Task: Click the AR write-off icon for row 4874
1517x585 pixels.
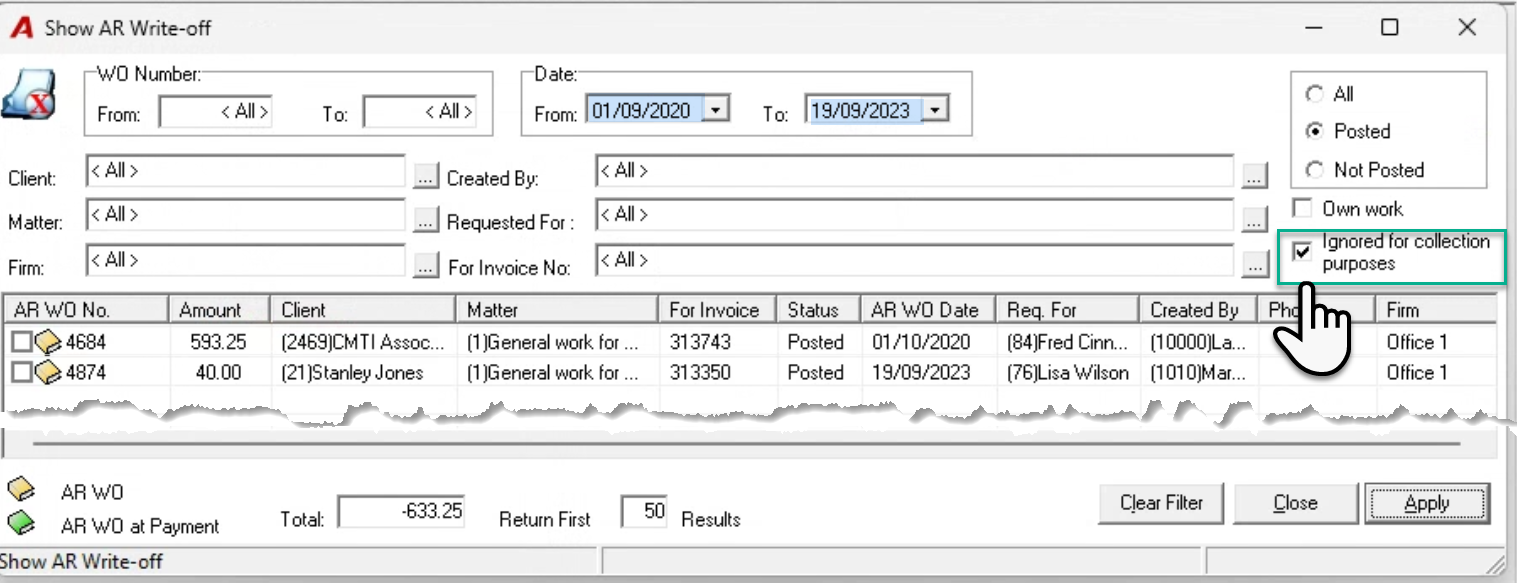Action: click(47, 372)
